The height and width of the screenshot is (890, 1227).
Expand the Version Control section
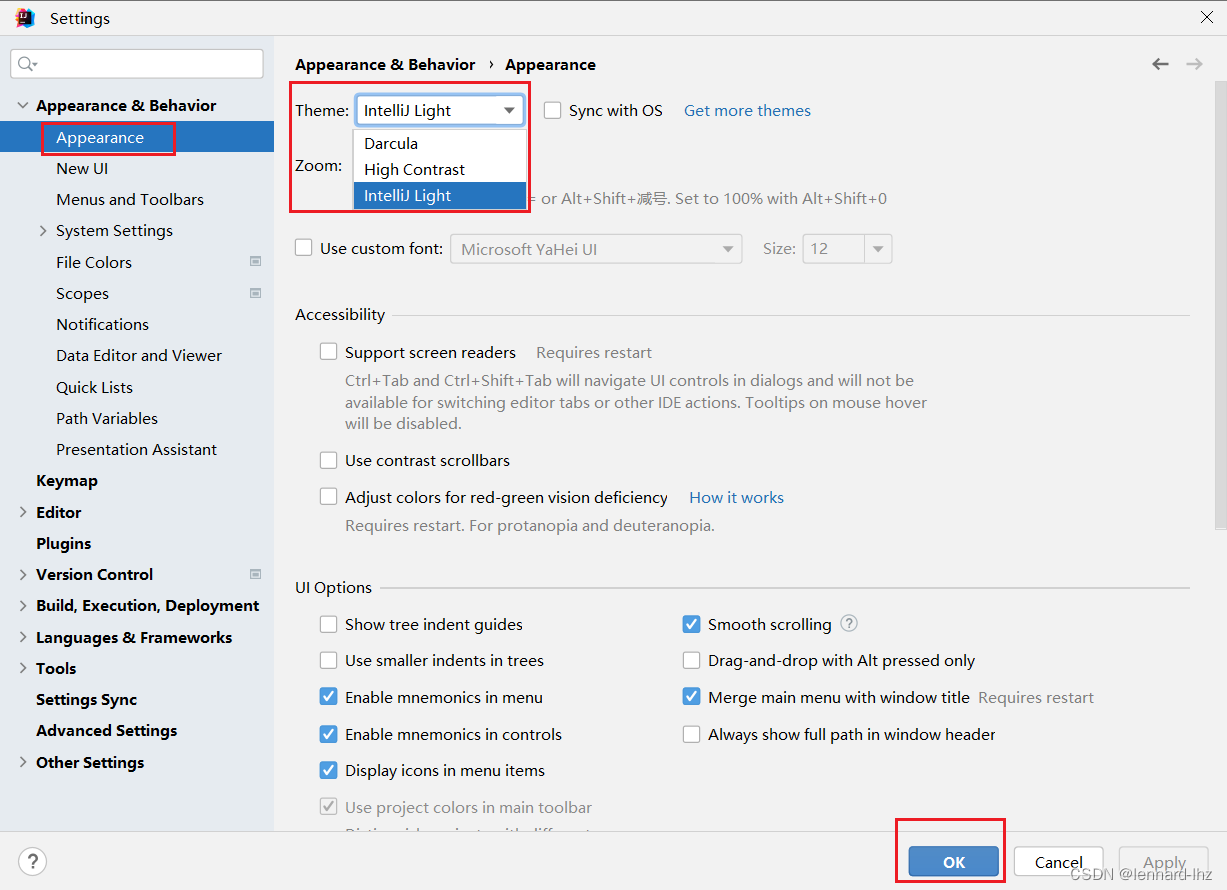pyautogui.click(x=23, y=574)
